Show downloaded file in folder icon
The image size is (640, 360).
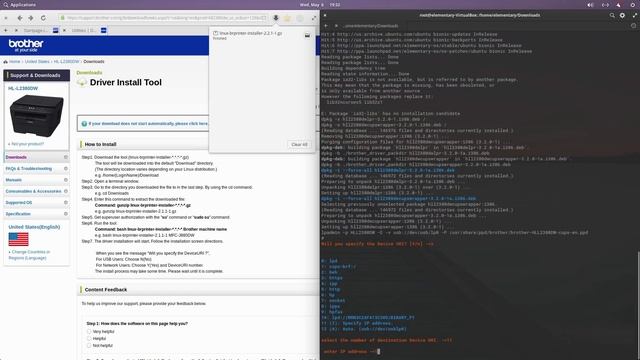[x=307, y=36]
